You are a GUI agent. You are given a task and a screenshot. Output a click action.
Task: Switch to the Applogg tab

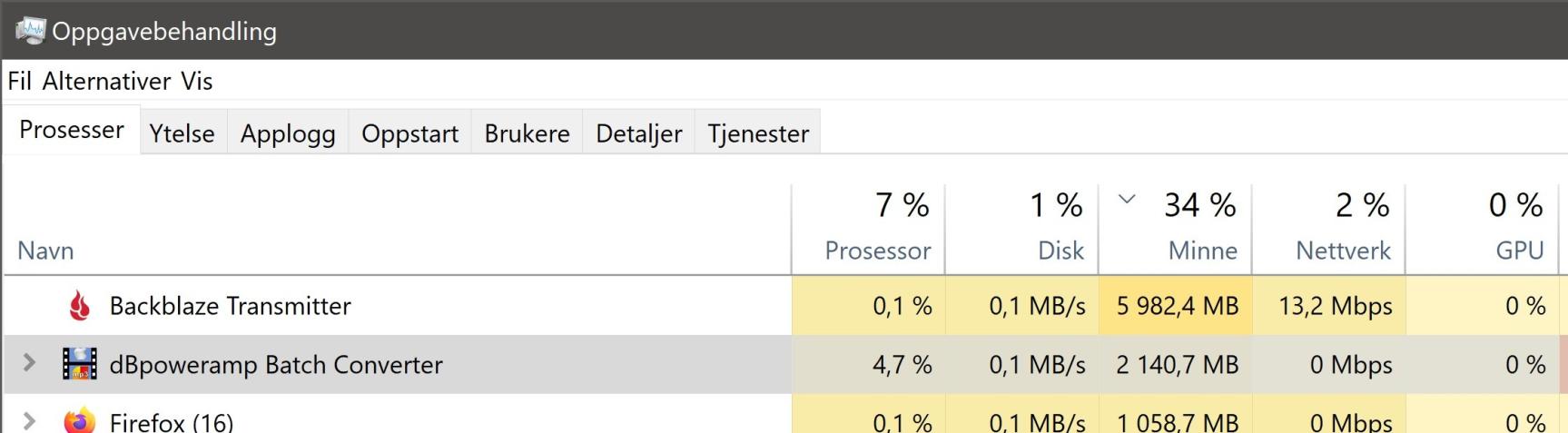[288, 133]
